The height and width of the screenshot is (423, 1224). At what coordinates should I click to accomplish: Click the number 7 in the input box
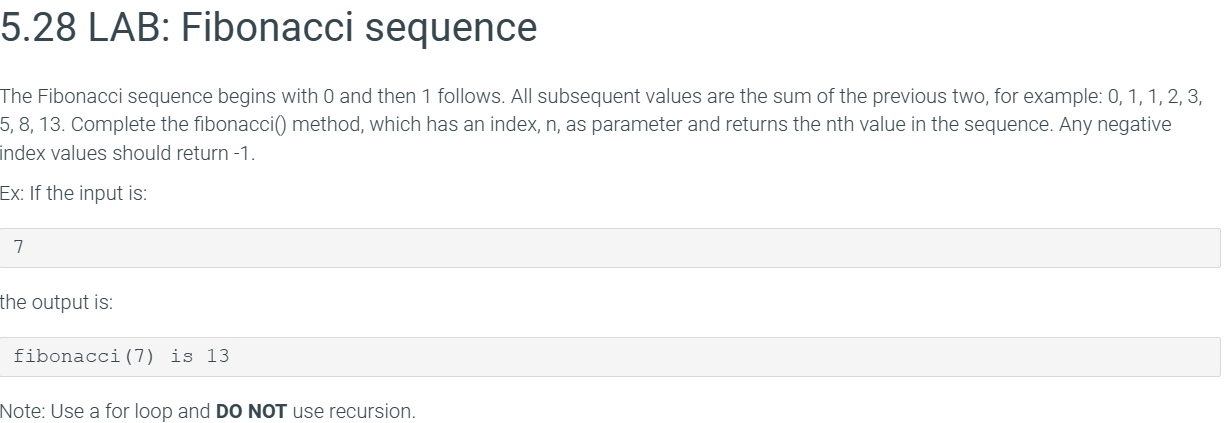[19, 247]
